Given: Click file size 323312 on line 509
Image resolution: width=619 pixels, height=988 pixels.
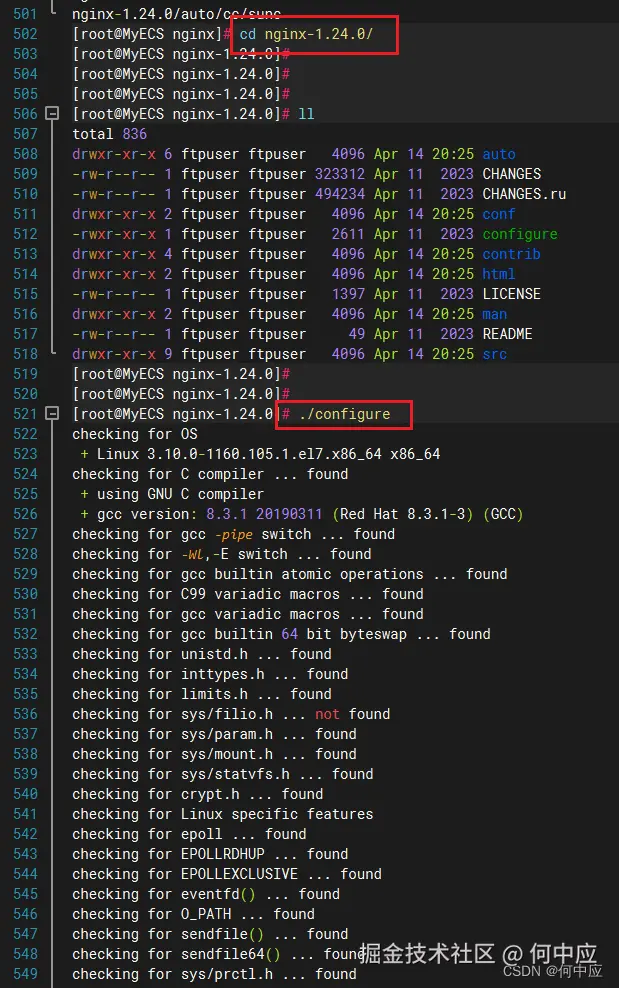Looking at the screenshot, I should [x=340, y=174].
